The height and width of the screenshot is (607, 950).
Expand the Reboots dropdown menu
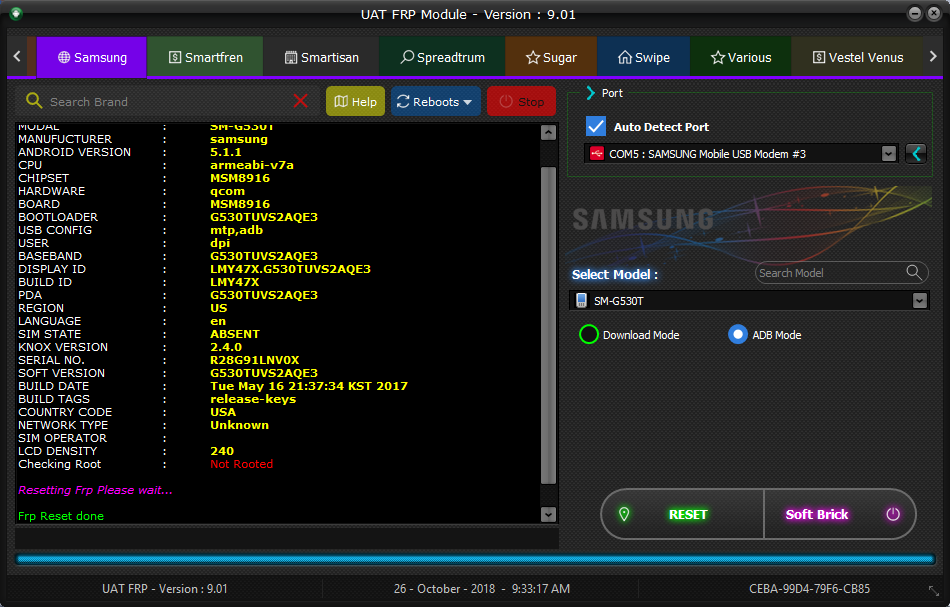tap(436, 101)
